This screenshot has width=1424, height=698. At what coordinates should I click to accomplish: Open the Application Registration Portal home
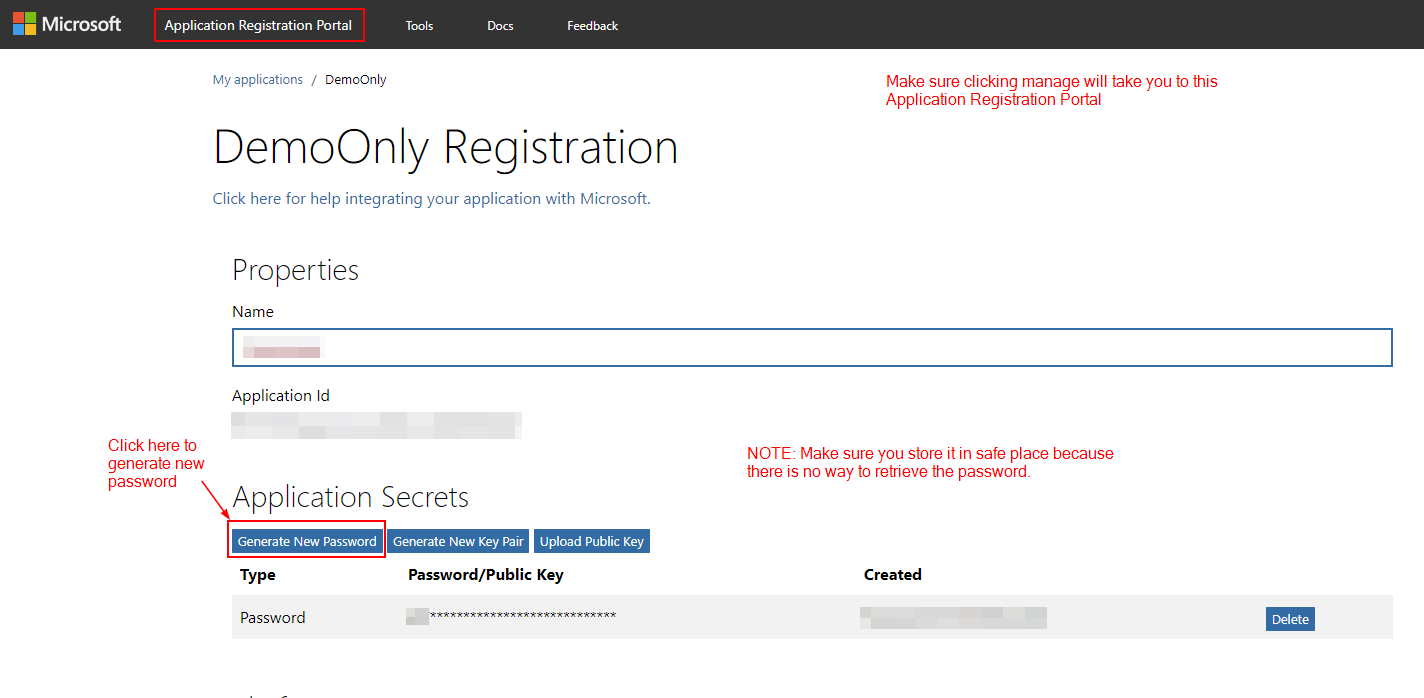pos(258,25)
